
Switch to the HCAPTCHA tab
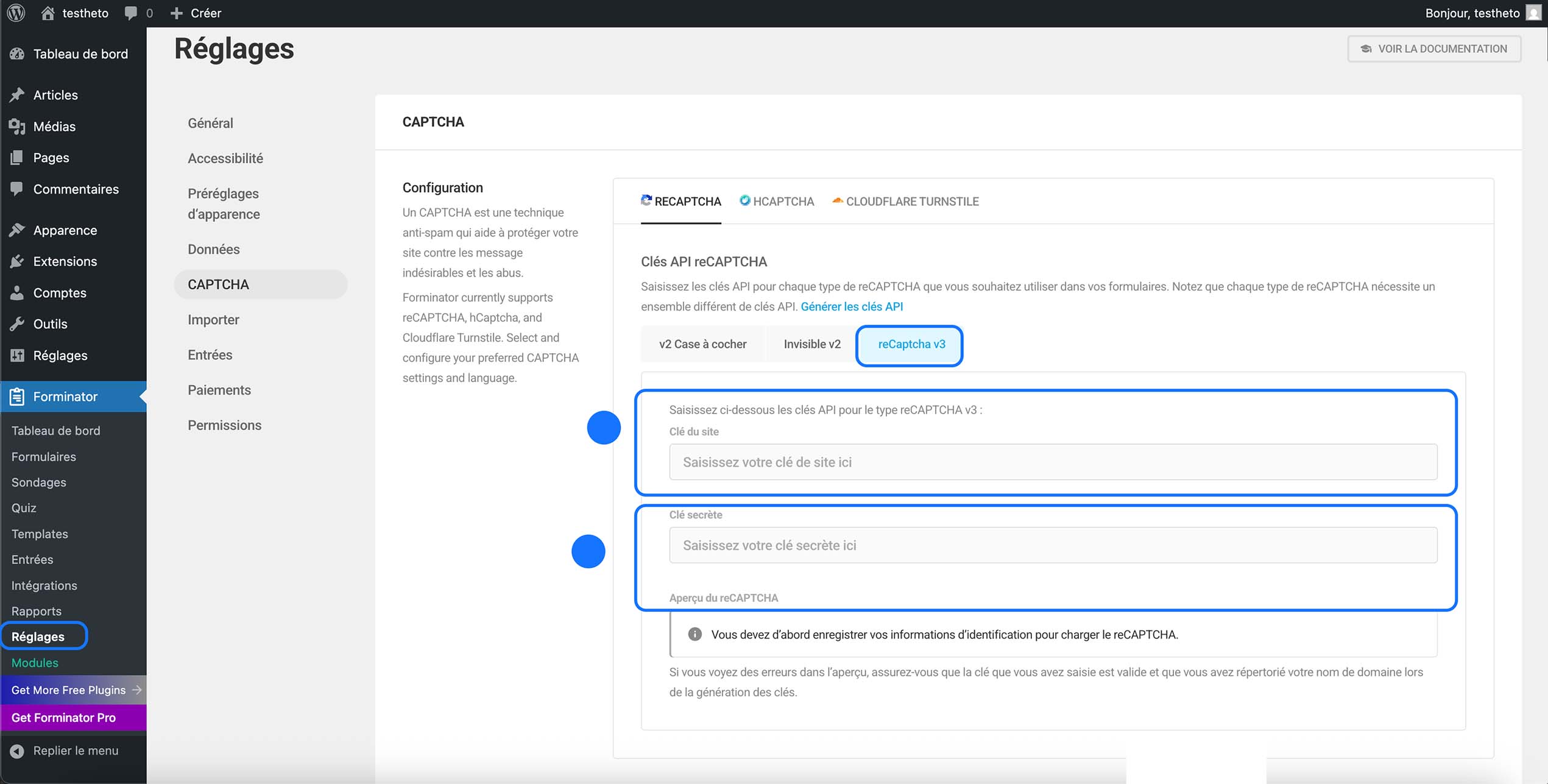click(777, 202)
